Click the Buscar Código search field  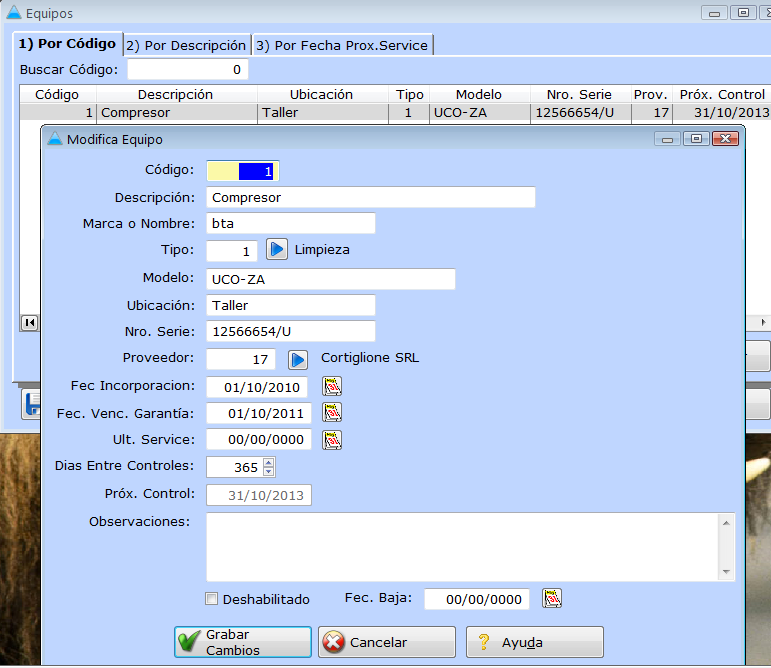187,69
